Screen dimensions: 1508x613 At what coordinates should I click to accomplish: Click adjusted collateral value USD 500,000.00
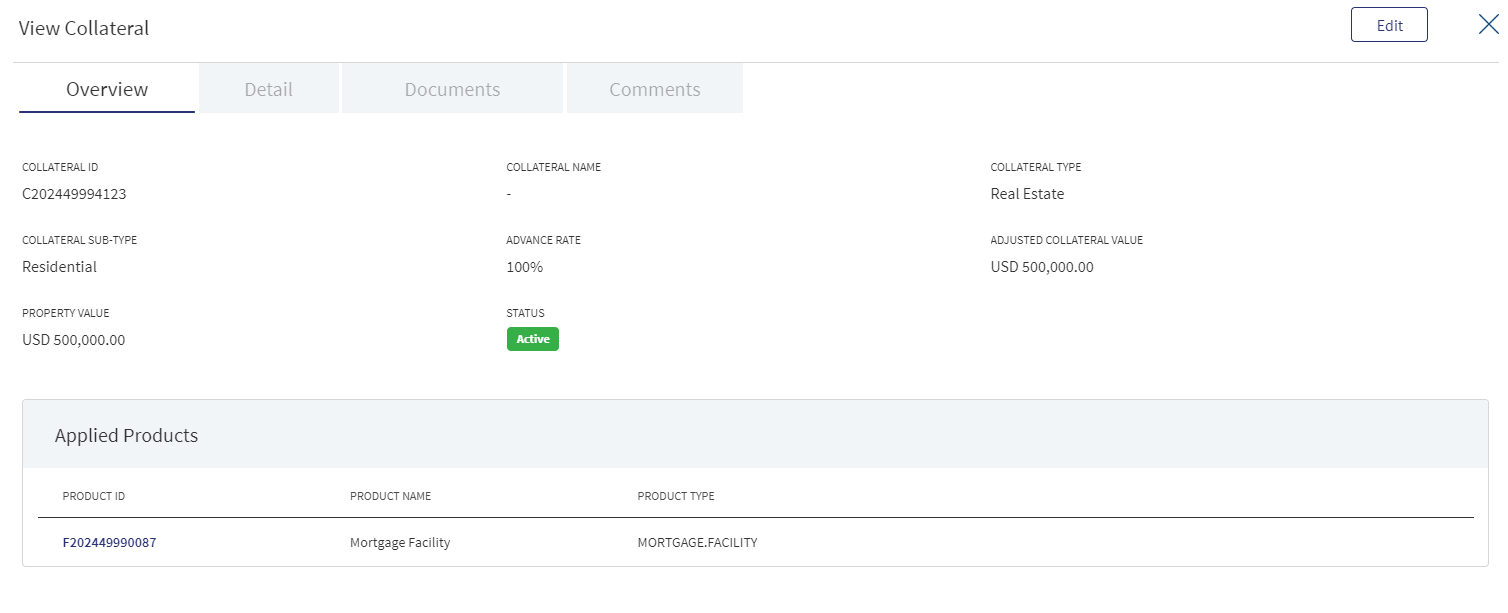(x=1042, y=267)
